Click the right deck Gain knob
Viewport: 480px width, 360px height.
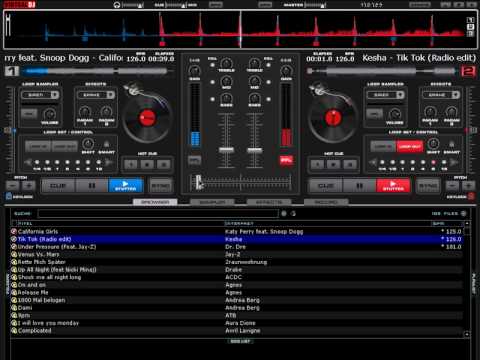(x=286, y=71)
